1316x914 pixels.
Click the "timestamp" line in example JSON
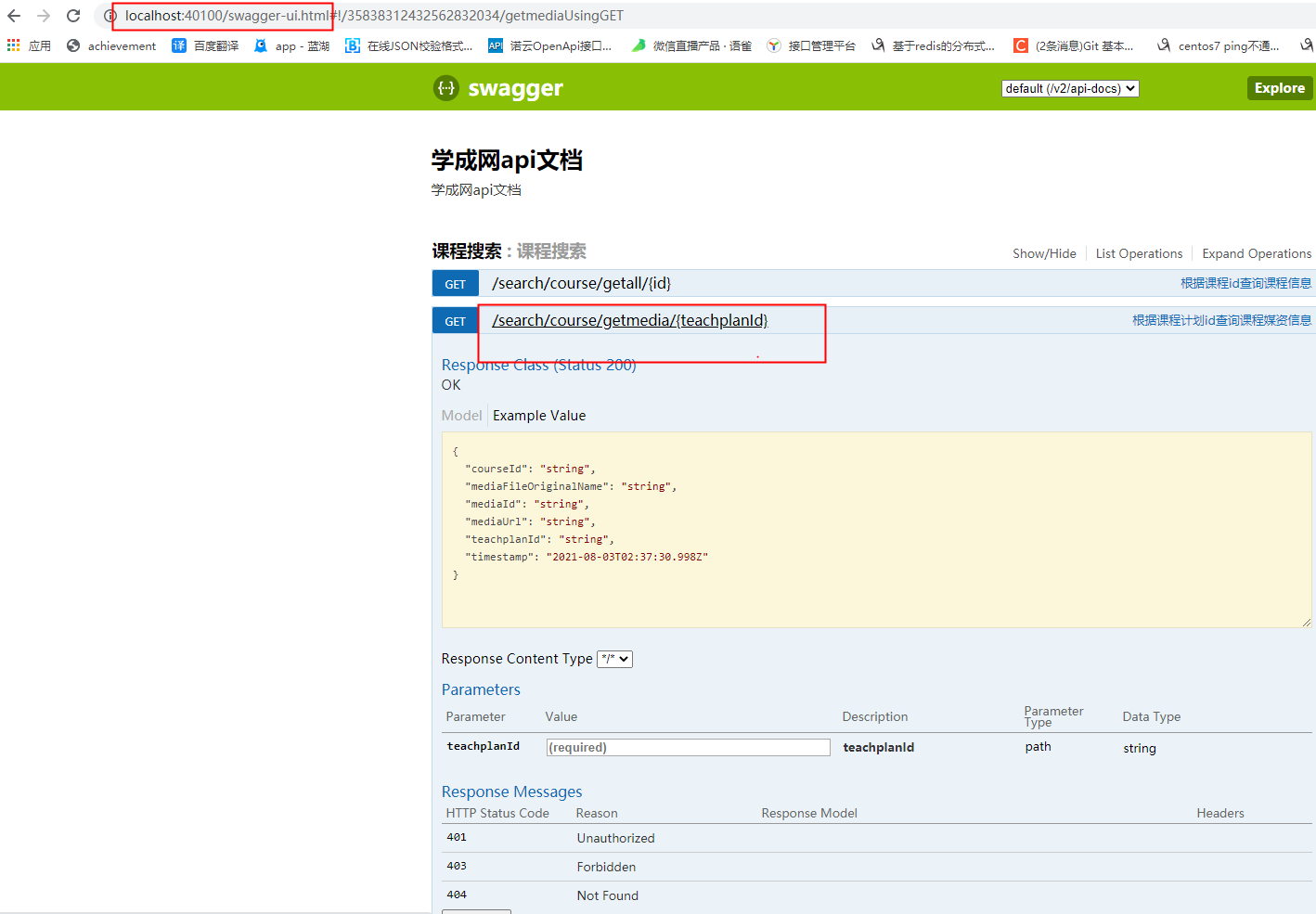tap(587, 557)
